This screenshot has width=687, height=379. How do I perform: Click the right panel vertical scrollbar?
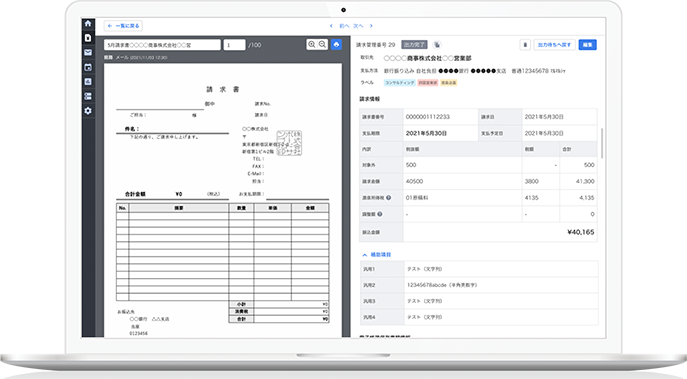[x=602, y=143]
